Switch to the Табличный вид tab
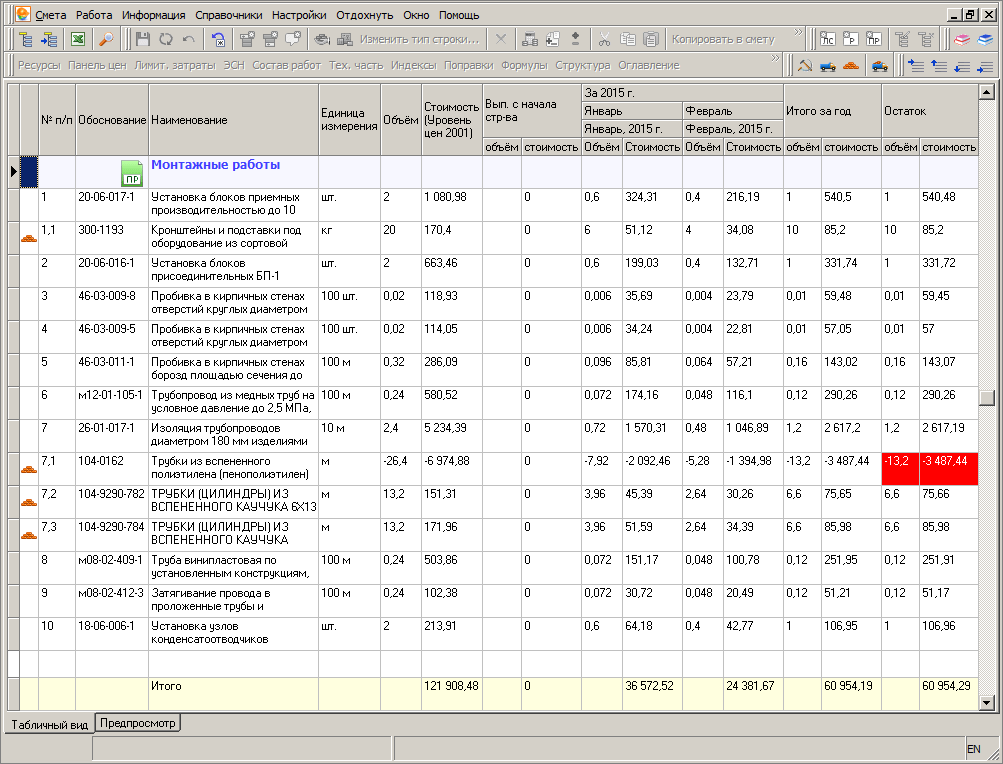Image resolution: width=1003 pixels, height=764 pixels. click(x=50, y=724)
